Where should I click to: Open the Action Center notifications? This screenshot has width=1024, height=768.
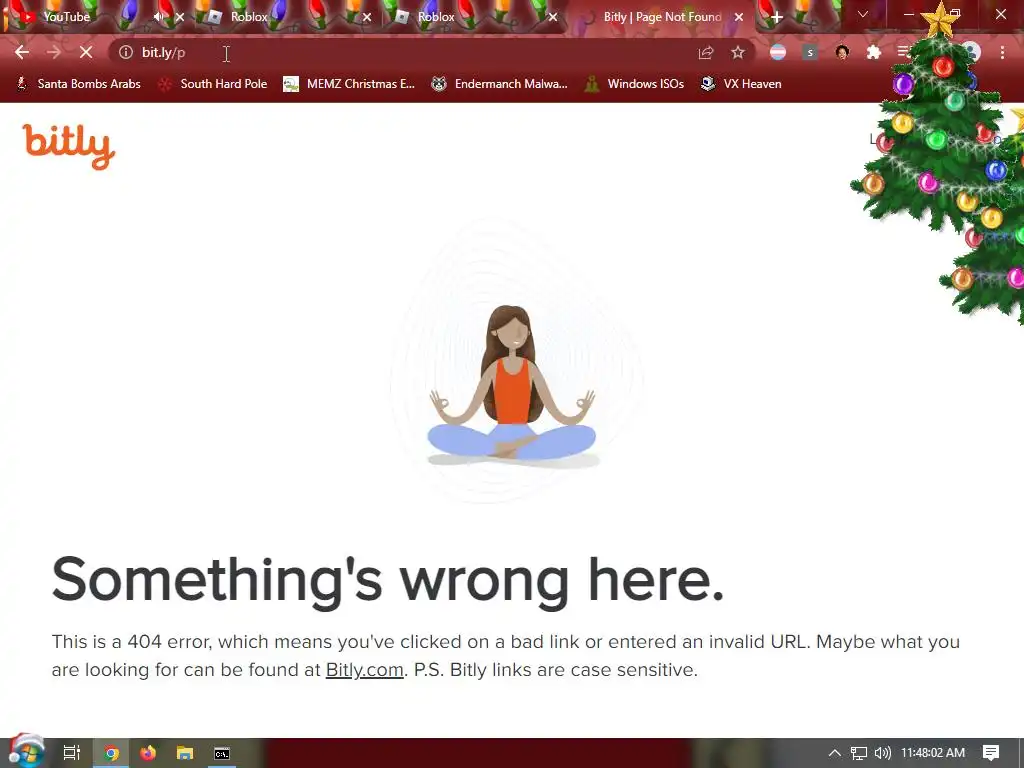click(x=991, y=753)
